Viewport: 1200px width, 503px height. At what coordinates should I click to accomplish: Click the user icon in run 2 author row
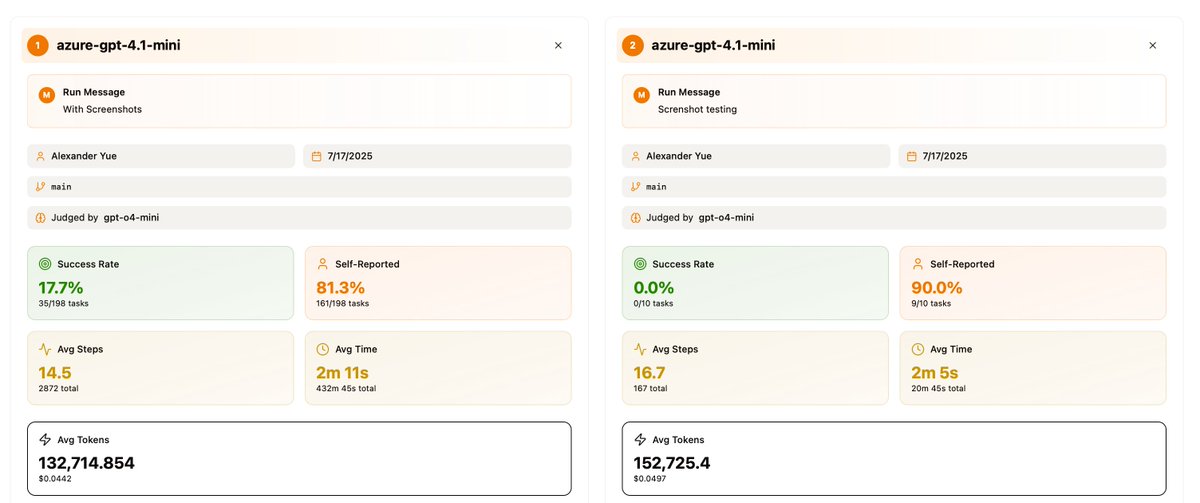pyautogui.click(x=635, y=156)
